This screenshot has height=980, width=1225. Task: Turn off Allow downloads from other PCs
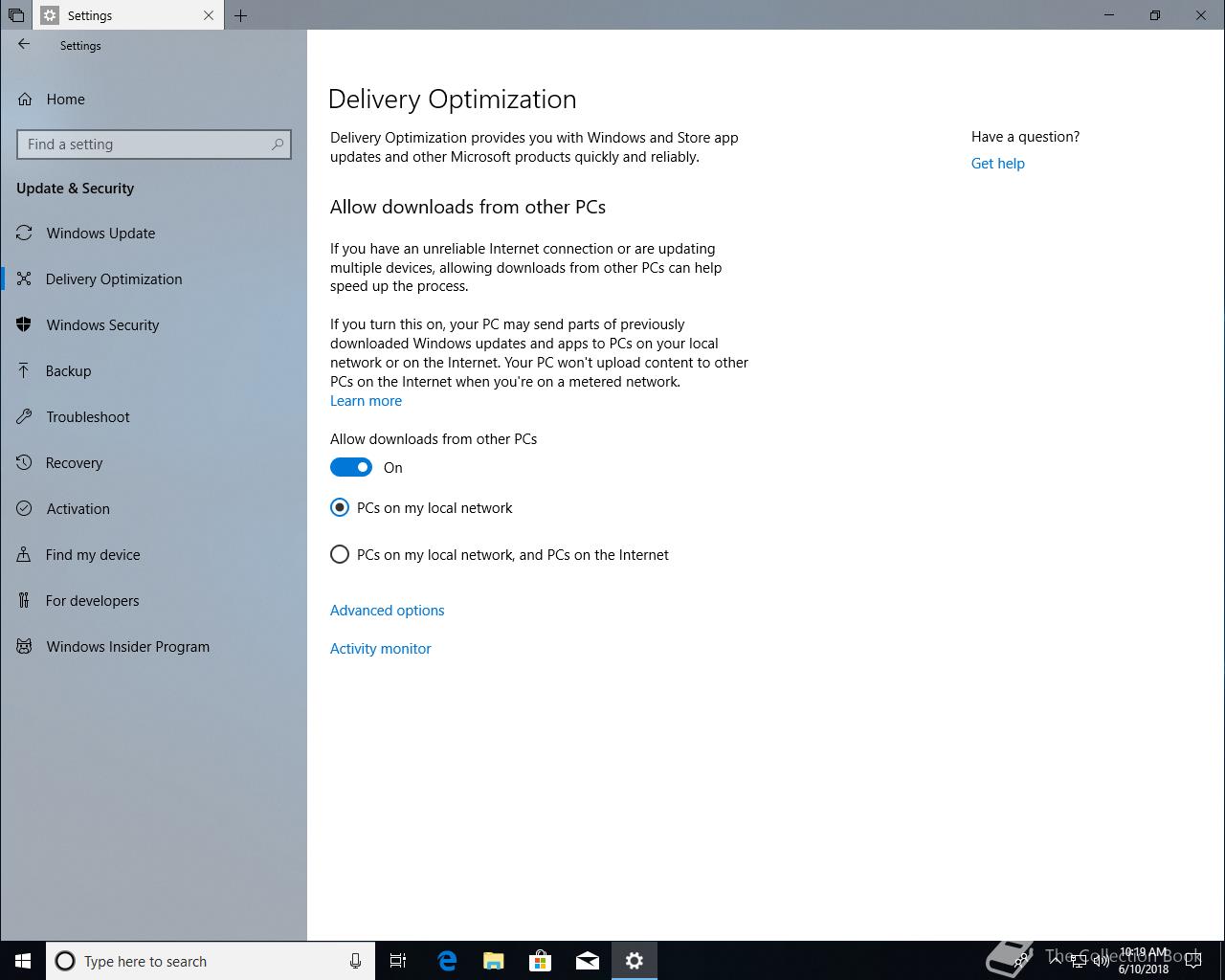(351, 467)
